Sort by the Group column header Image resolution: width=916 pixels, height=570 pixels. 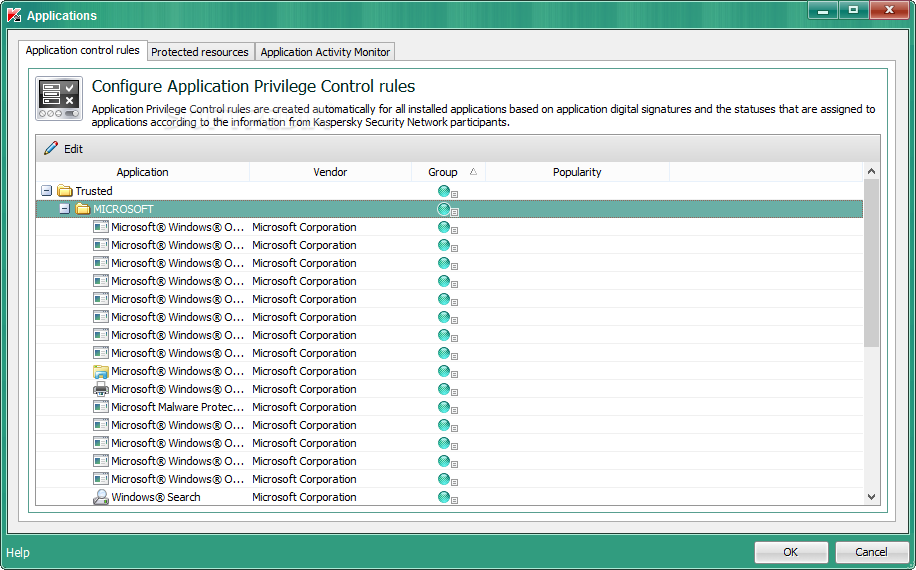pos(448,172)
